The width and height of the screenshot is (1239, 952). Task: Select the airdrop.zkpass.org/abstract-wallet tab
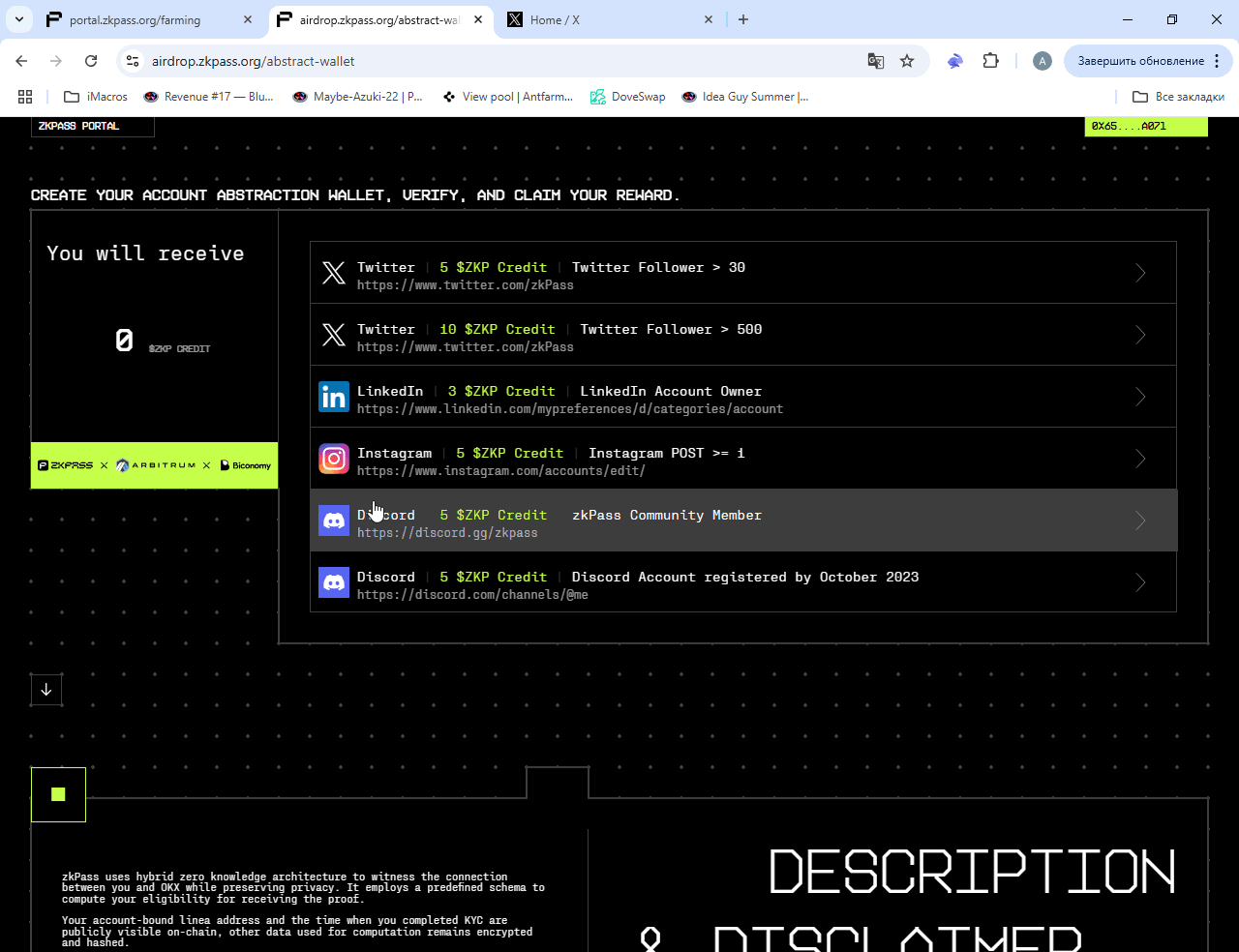378,19
